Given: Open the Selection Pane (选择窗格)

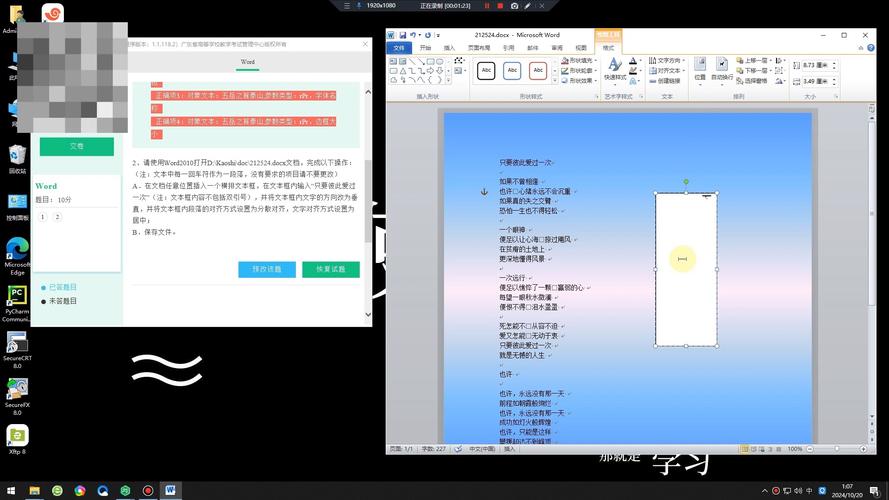Looking at the screenshot, I should [x=755, y=81].
